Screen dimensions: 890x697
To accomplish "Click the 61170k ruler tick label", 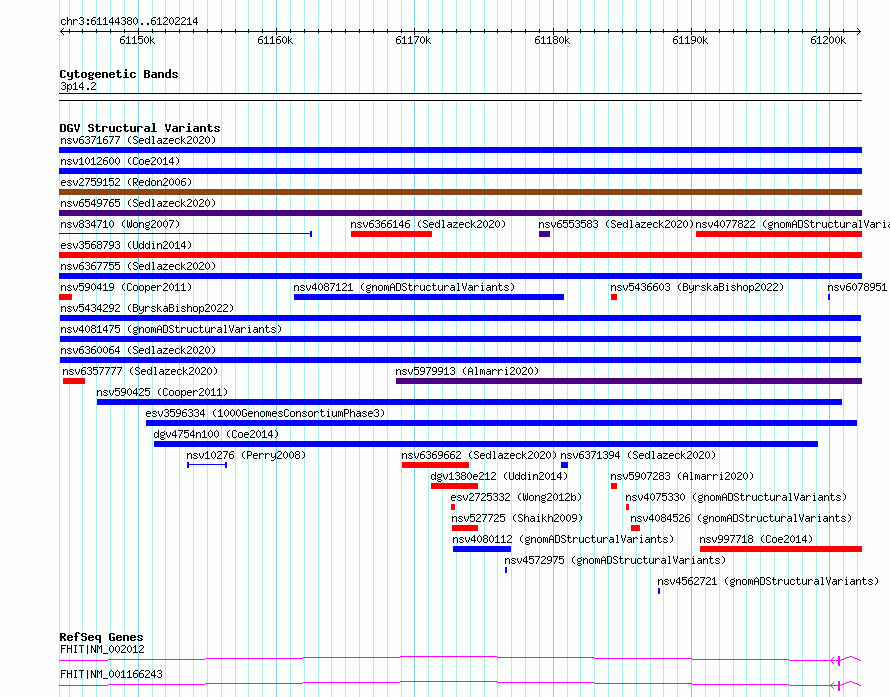I will [x=413, y=40].
